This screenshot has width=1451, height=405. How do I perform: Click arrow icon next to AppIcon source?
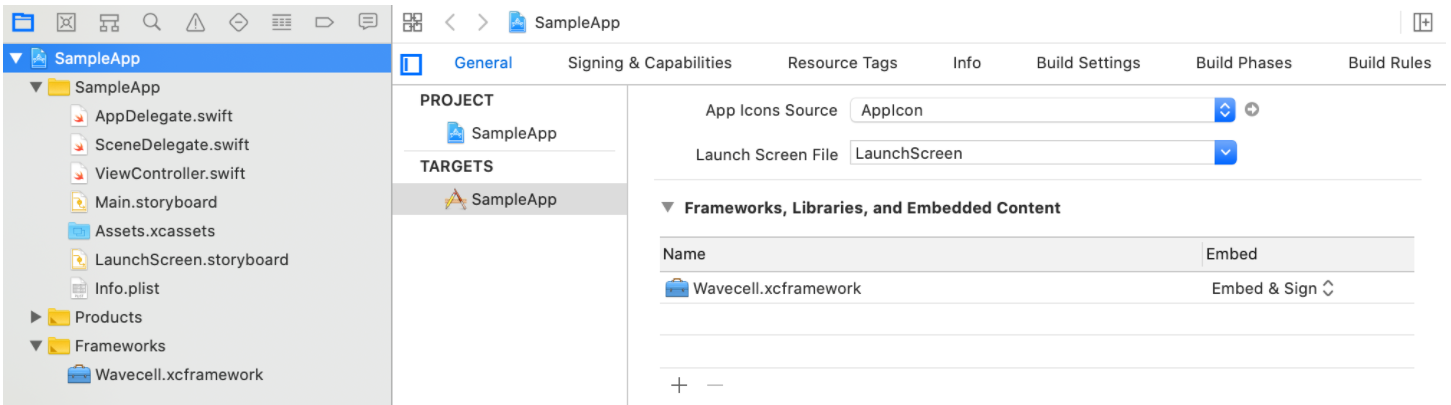[x=1251, y=110]
